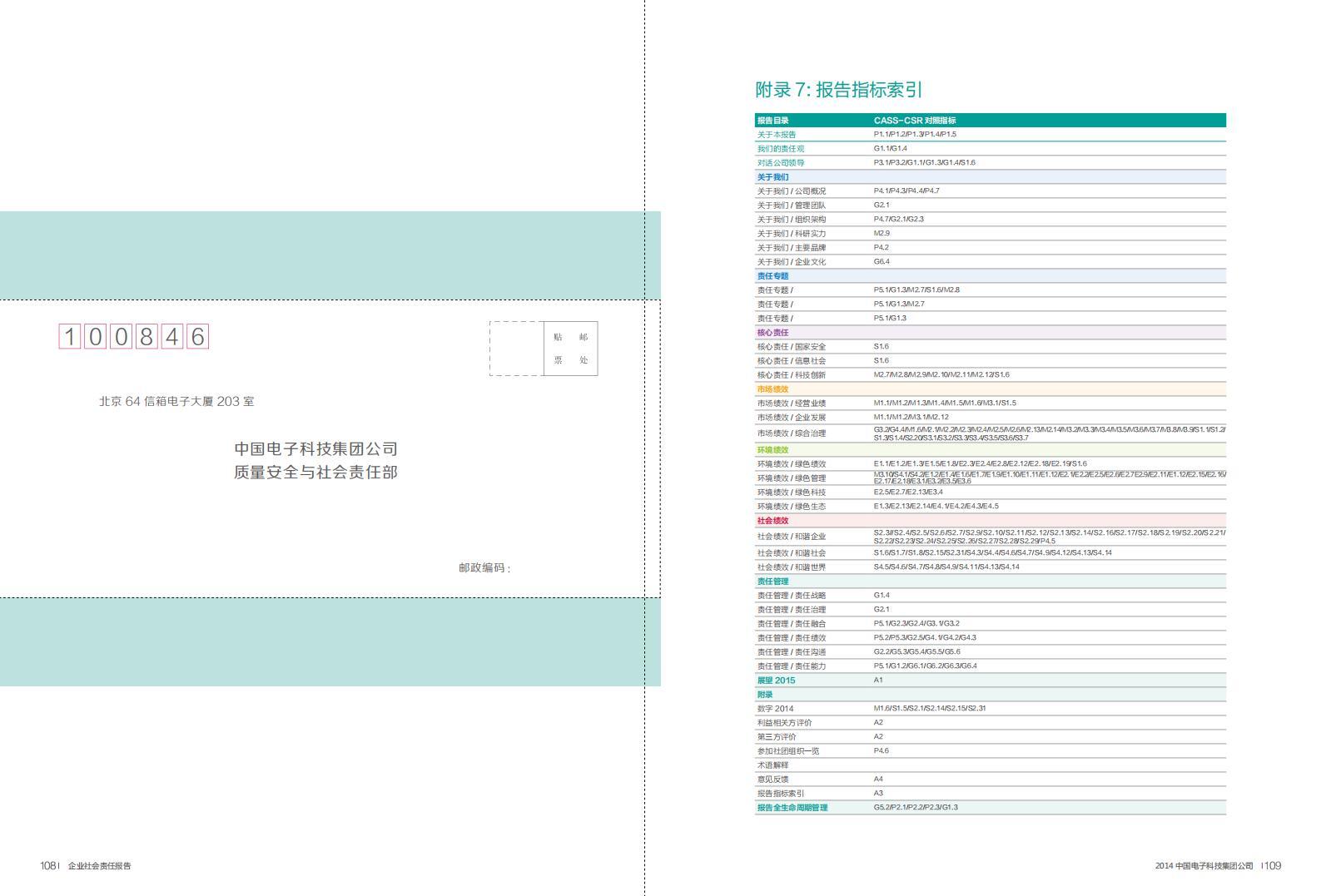Click "市场绩效 / 综合治理" row
Image resolution: width=1321 pixels, height=896 pixels.
click(991, 433)
